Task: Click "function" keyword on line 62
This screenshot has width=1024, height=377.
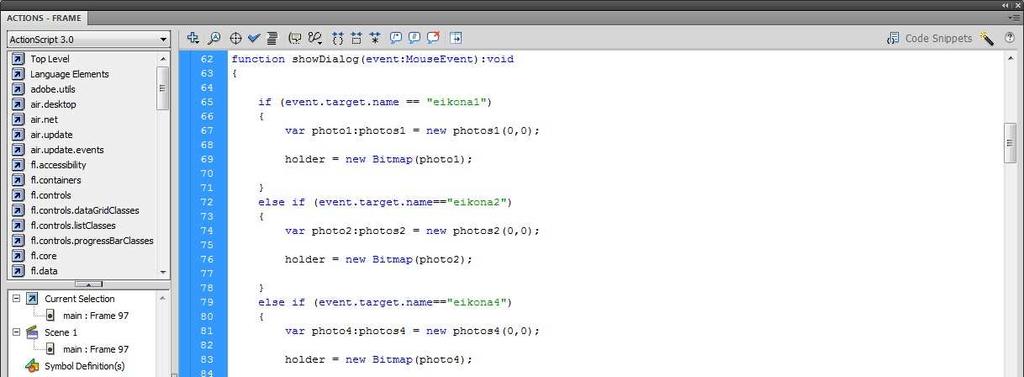Action: (x=258, y=59)
